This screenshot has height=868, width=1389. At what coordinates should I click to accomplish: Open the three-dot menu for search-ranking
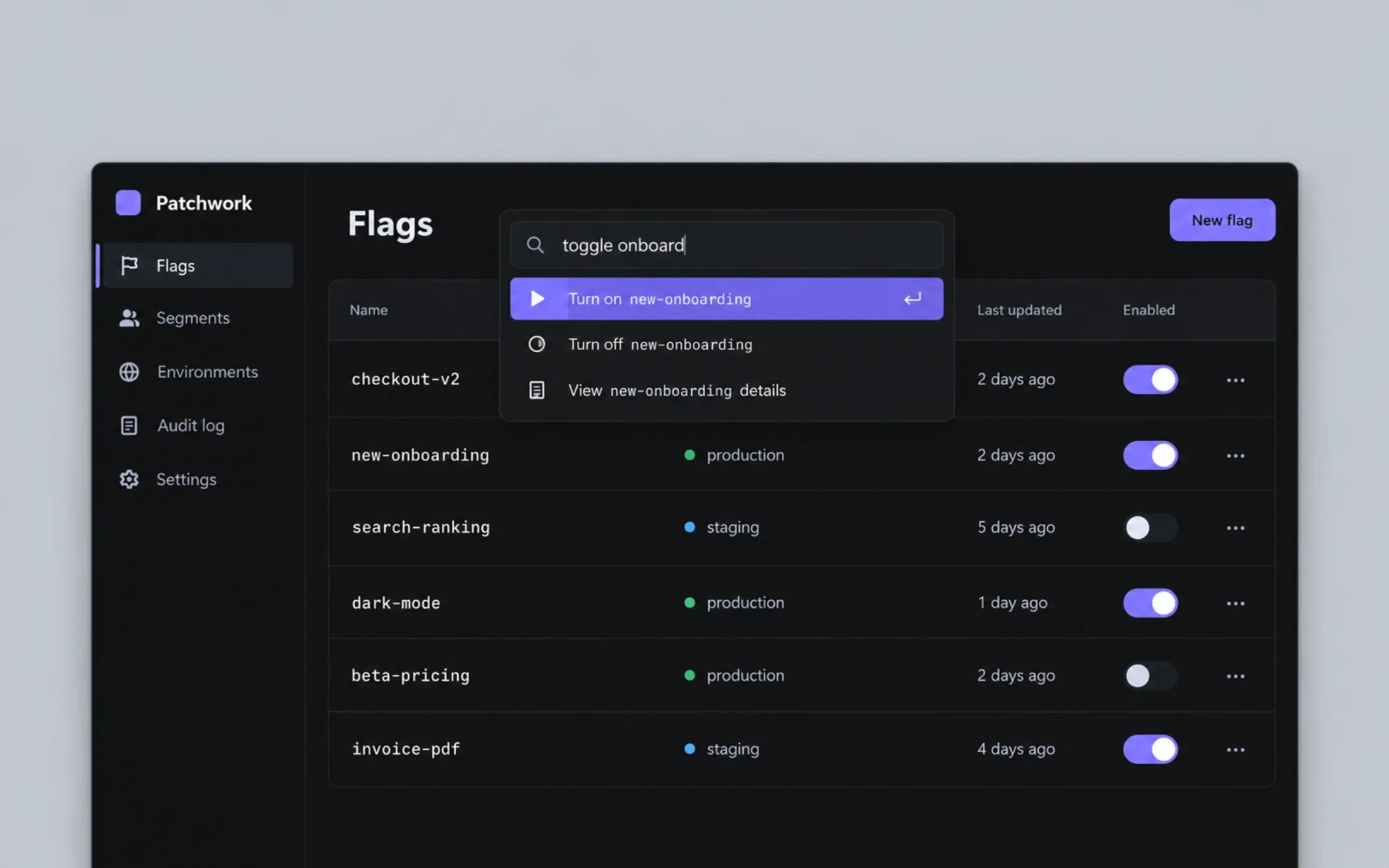click(1236, 528)
